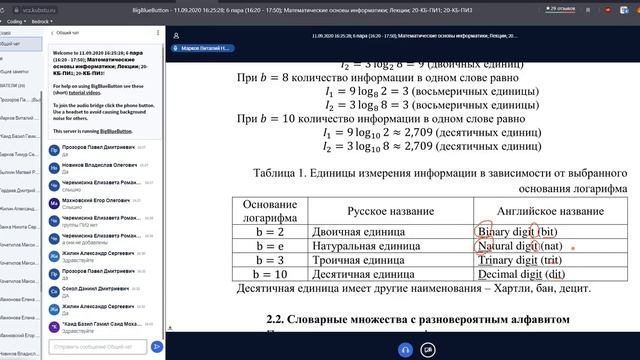Screen dimensions: 640x360
Task: Select user Гордеев Дмитрий in user list
Action: point(20,191)
